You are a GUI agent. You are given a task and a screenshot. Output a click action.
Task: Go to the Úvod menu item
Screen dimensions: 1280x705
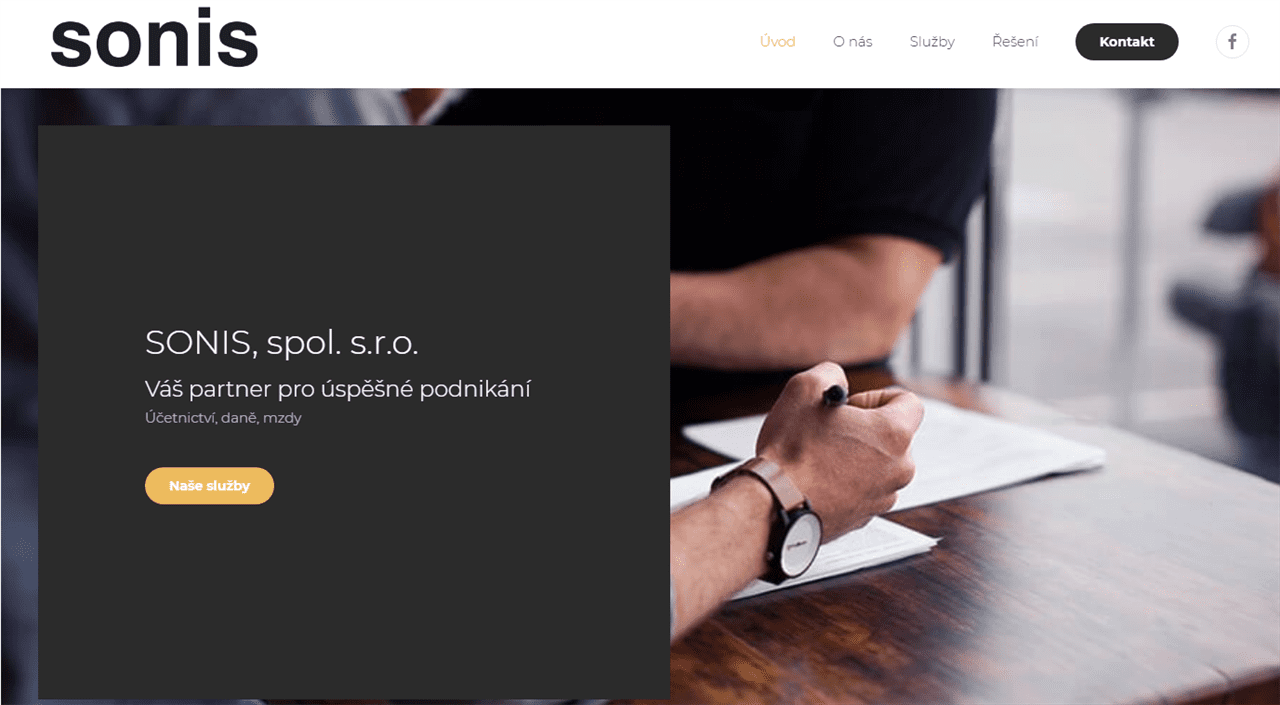click(x=777, y=42)
